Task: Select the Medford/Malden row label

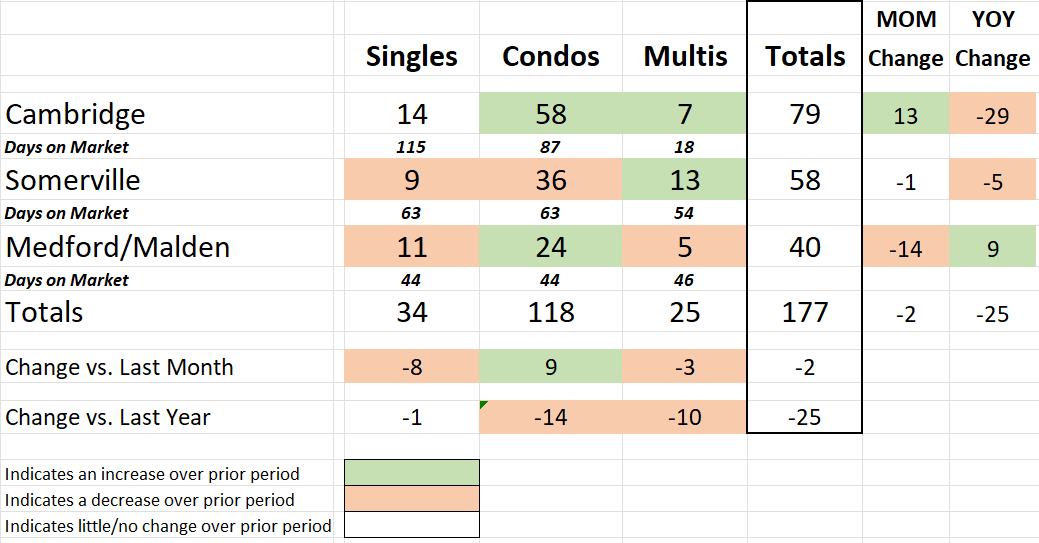Action: coord(117,247)
